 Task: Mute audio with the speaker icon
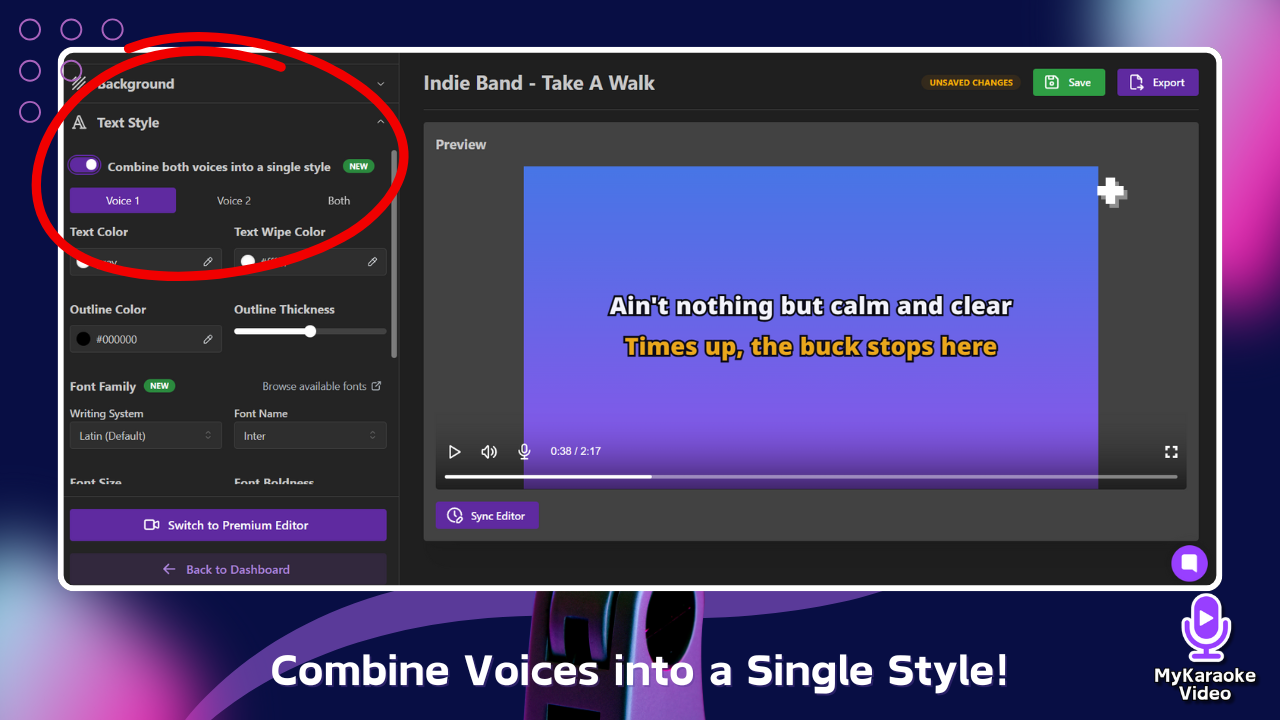click(489, 452)
